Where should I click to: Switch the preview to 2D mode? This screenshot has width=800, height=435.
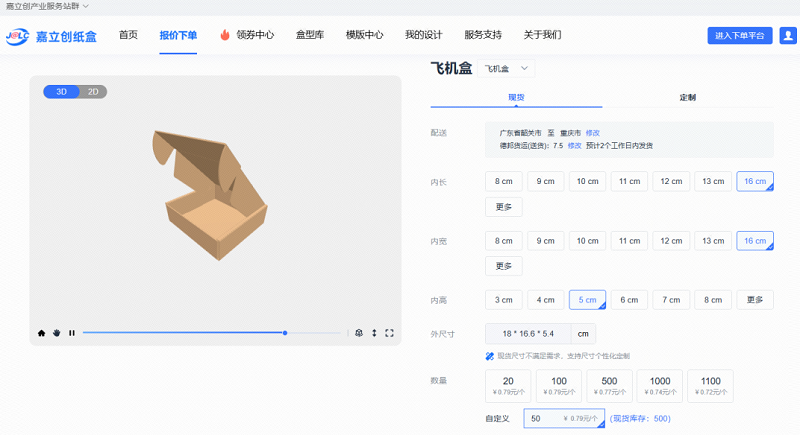click(92, 92)
